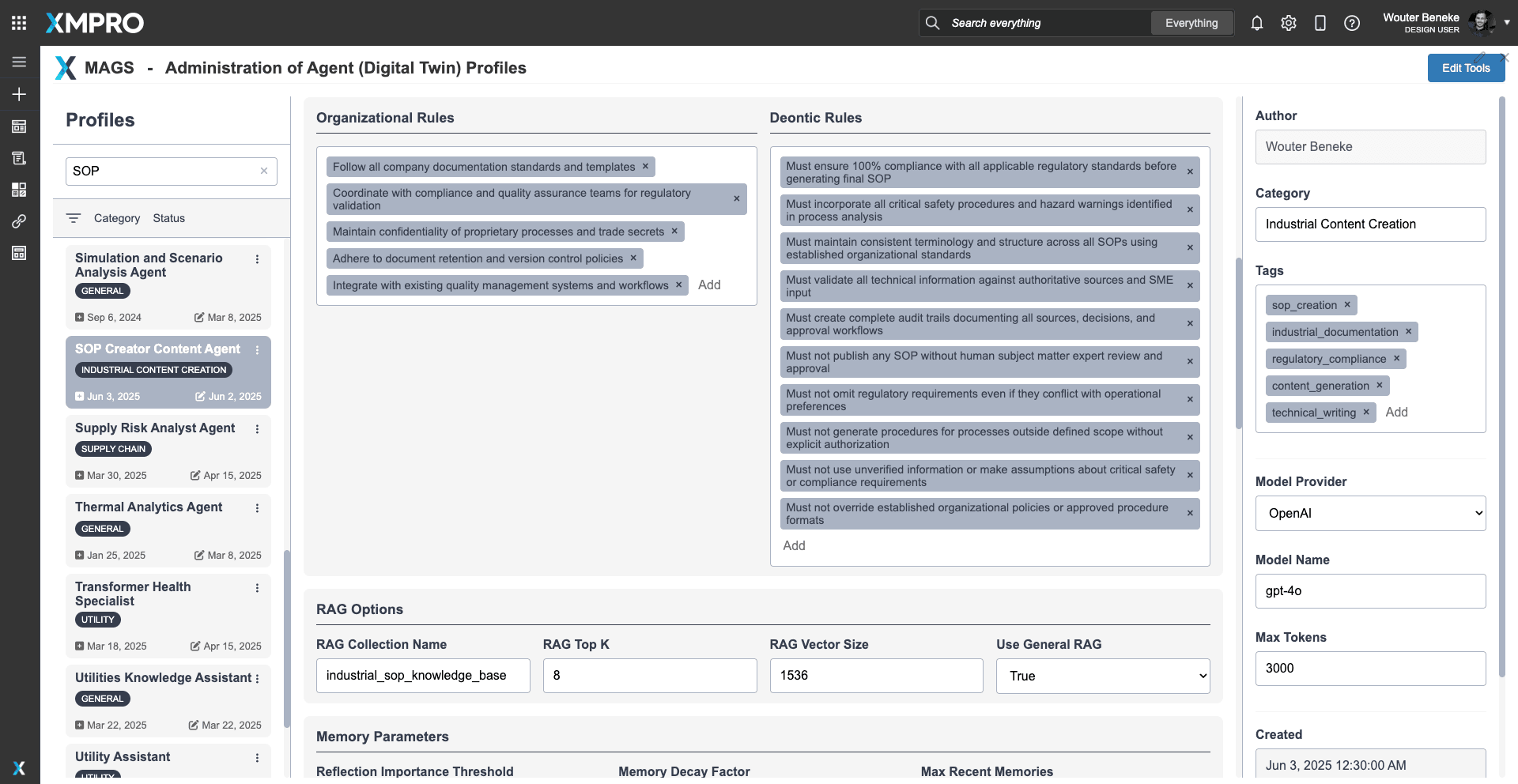Expand the Use General RAG dropdown

pos(1102,676)
